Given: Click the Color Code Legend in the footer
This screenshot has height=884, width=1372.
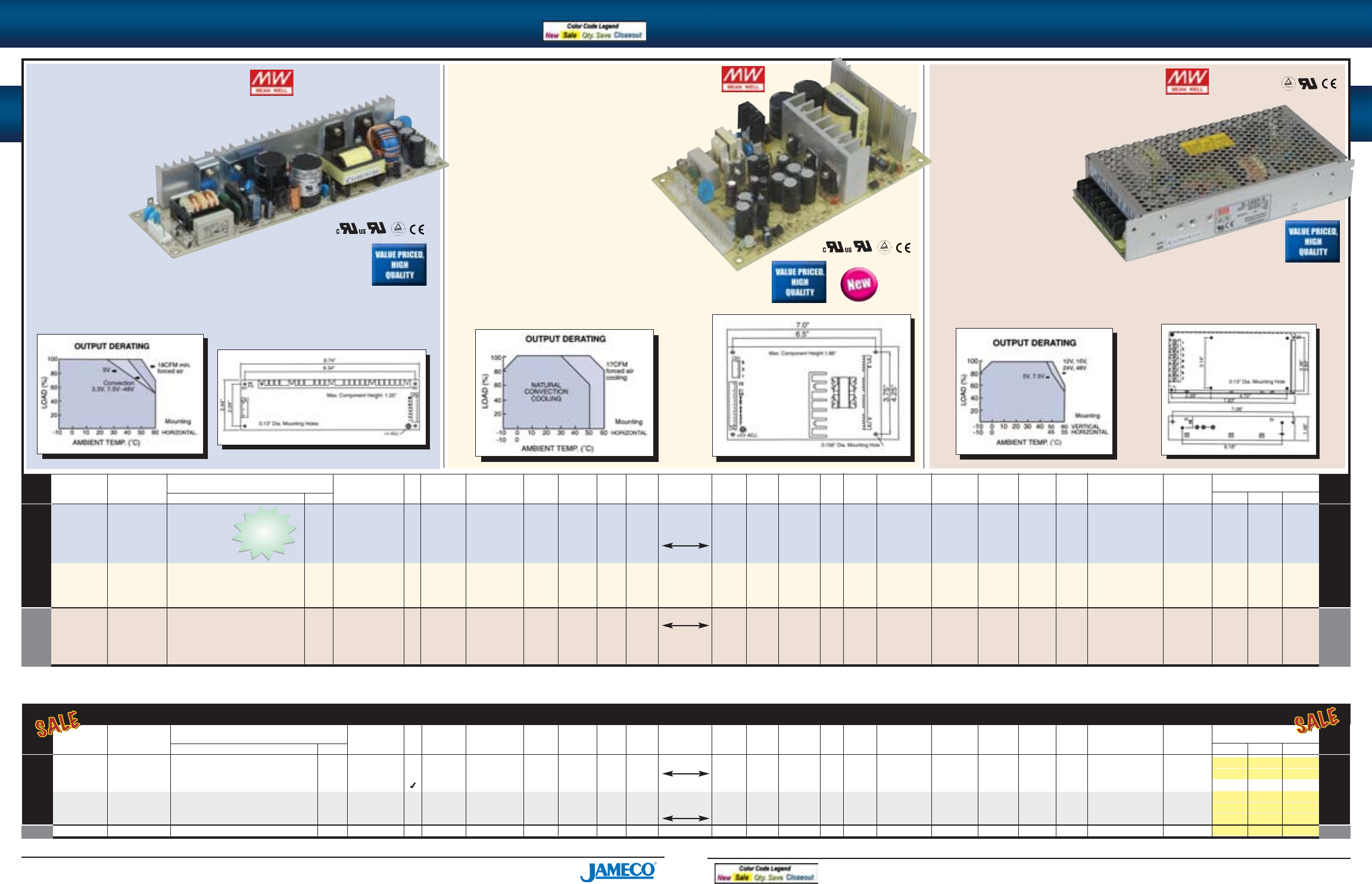Looking at the screenshot, I should pyautogui.click(x=766, y=873).
